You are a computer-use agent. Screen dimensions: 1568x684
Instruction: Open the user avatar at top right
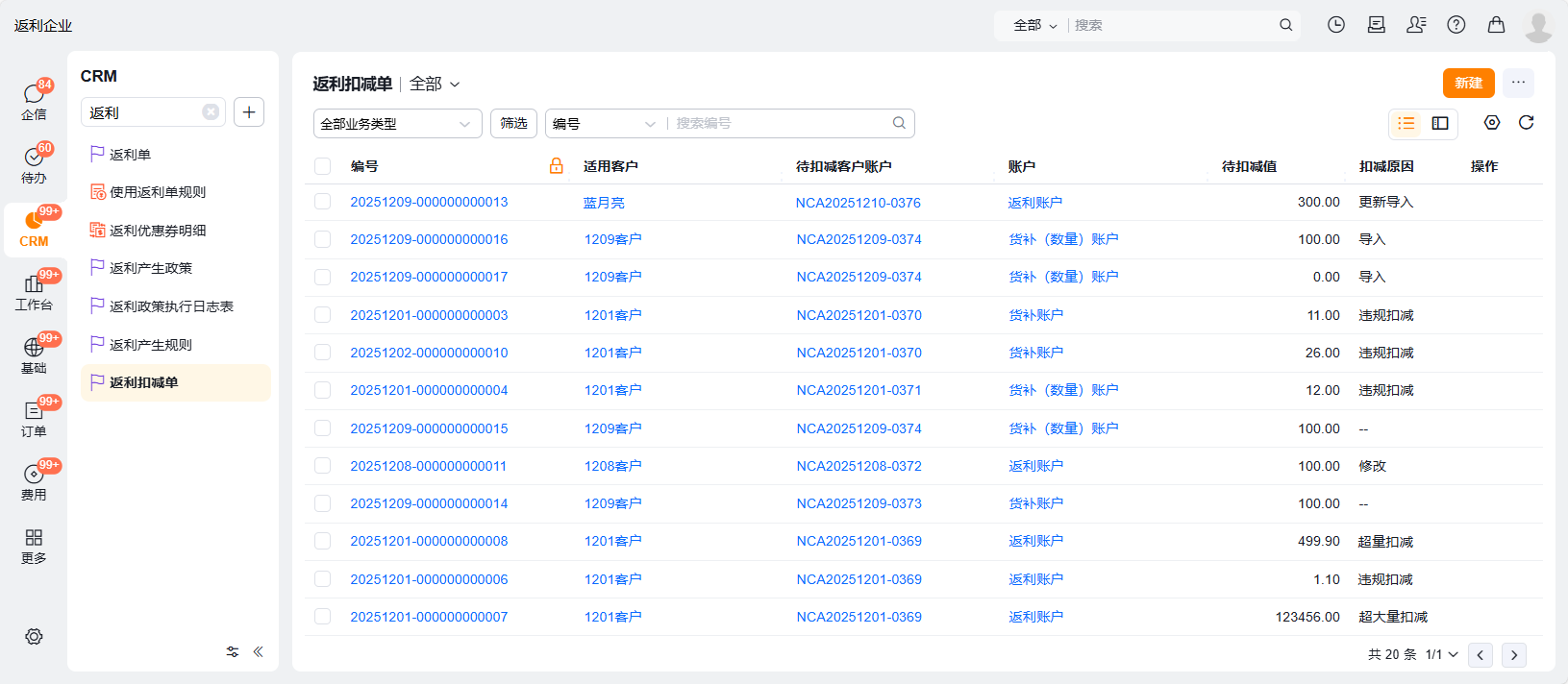click(x=1538, y=26)
